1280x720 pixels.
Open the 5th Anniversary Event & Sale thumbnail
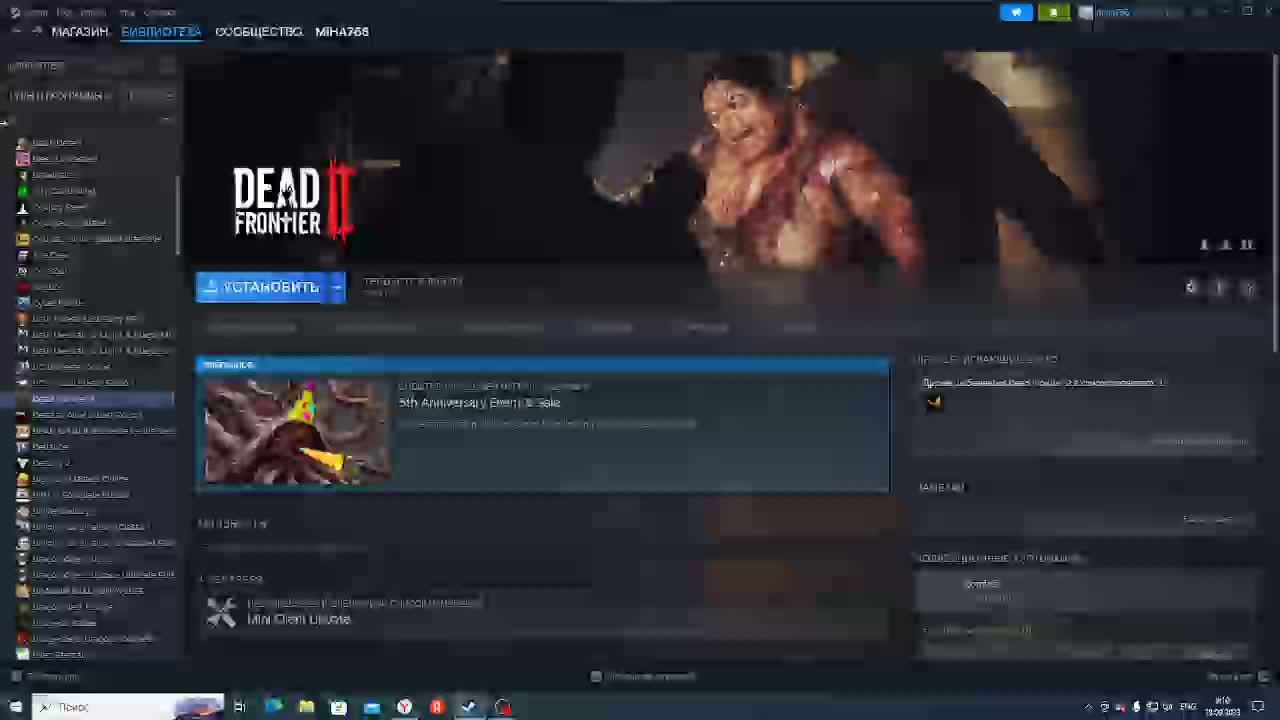297,432
